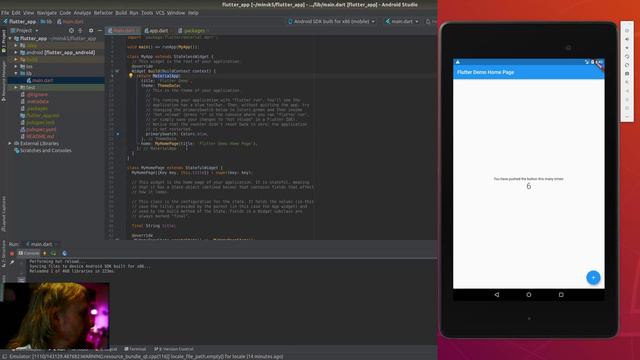Open the Help menu

(x=193, y=13)
